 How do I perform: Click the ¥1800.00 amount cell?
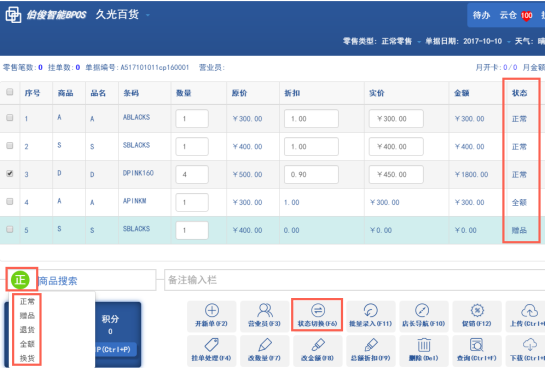471,174
